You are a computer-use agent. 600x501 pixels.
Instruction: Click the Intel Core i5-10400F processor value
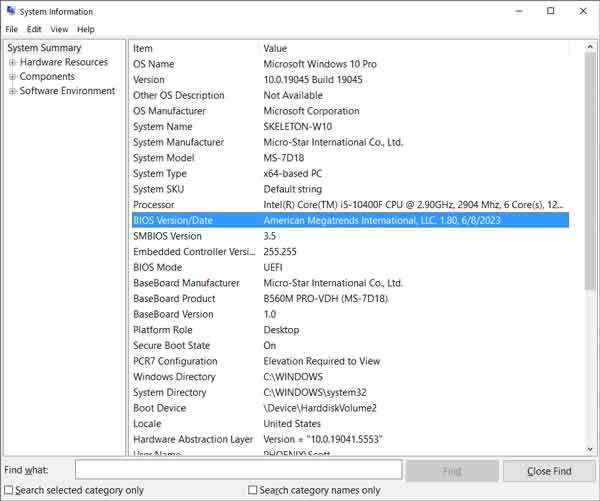click(x=413, y=205)
